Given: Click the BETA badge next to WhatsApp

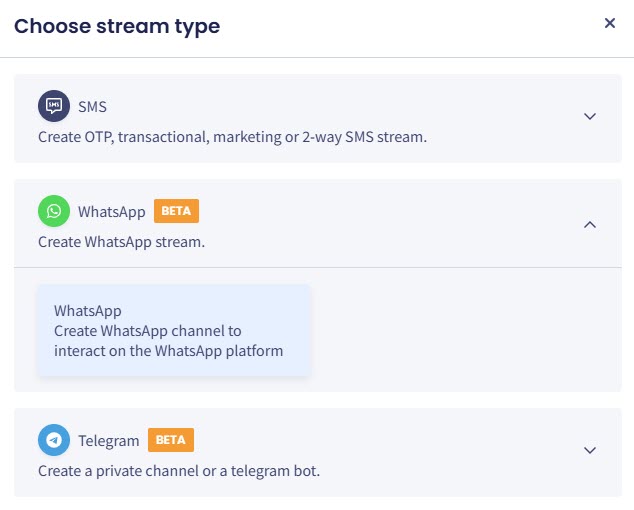Looking at the screenshot, I should [x=176, y=211].
